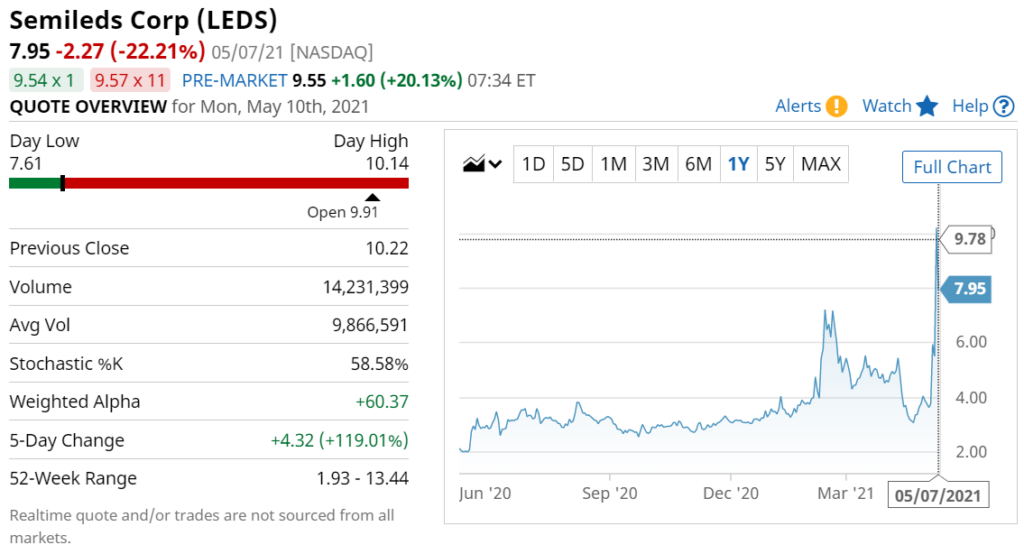Open the Full Chart button
The height and width of the screenshot is (554, 1024).
952,167
